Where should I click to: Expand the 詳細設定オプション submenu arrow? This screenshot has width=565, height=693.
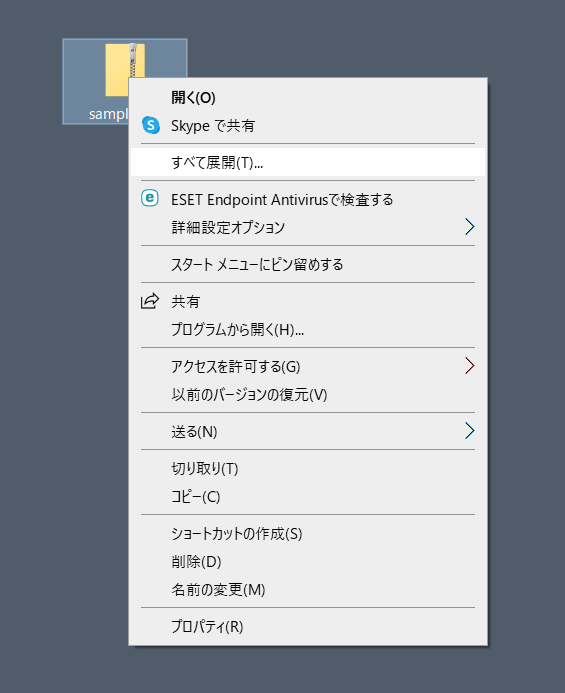pos(470,227)
